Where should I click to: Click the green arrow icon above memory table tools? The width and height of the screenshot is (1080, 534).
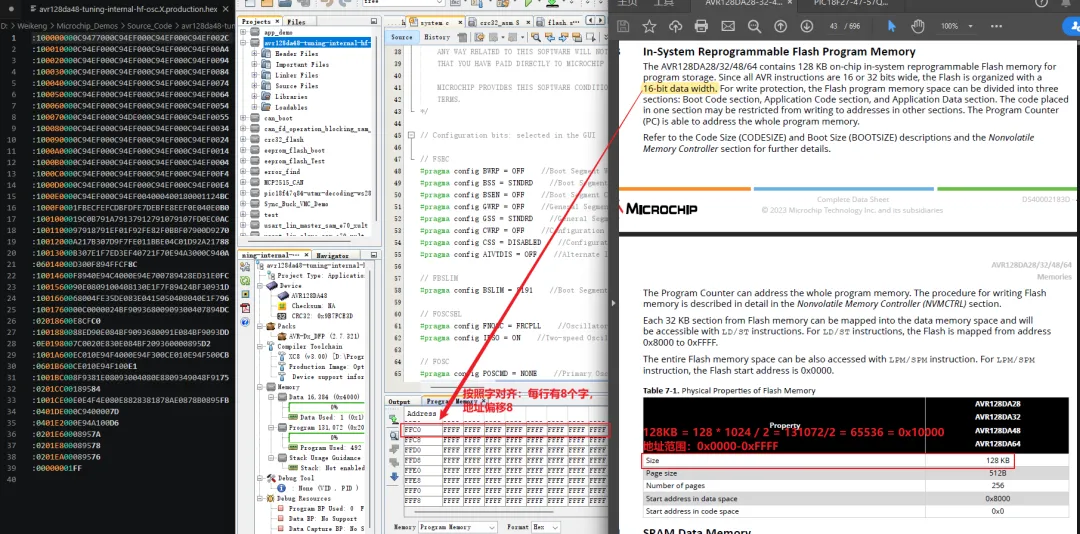[394, 419]
